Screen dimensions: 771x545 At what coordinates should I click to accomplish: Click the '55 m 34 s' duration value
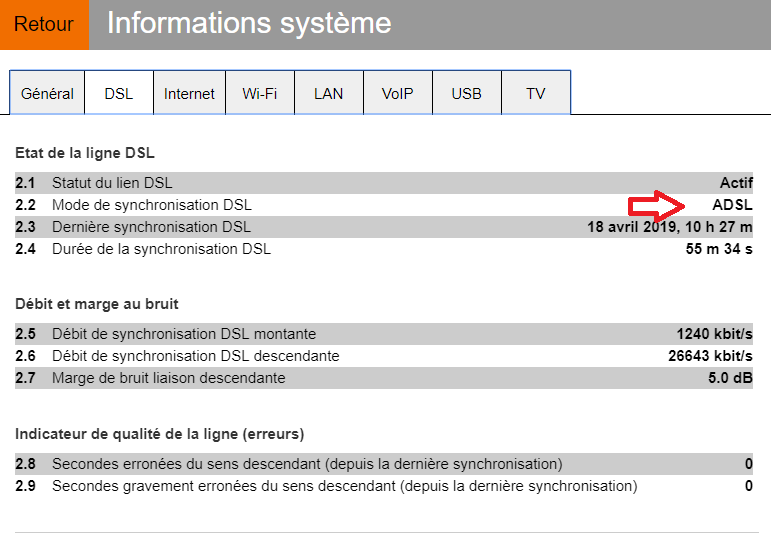(719, 249)
